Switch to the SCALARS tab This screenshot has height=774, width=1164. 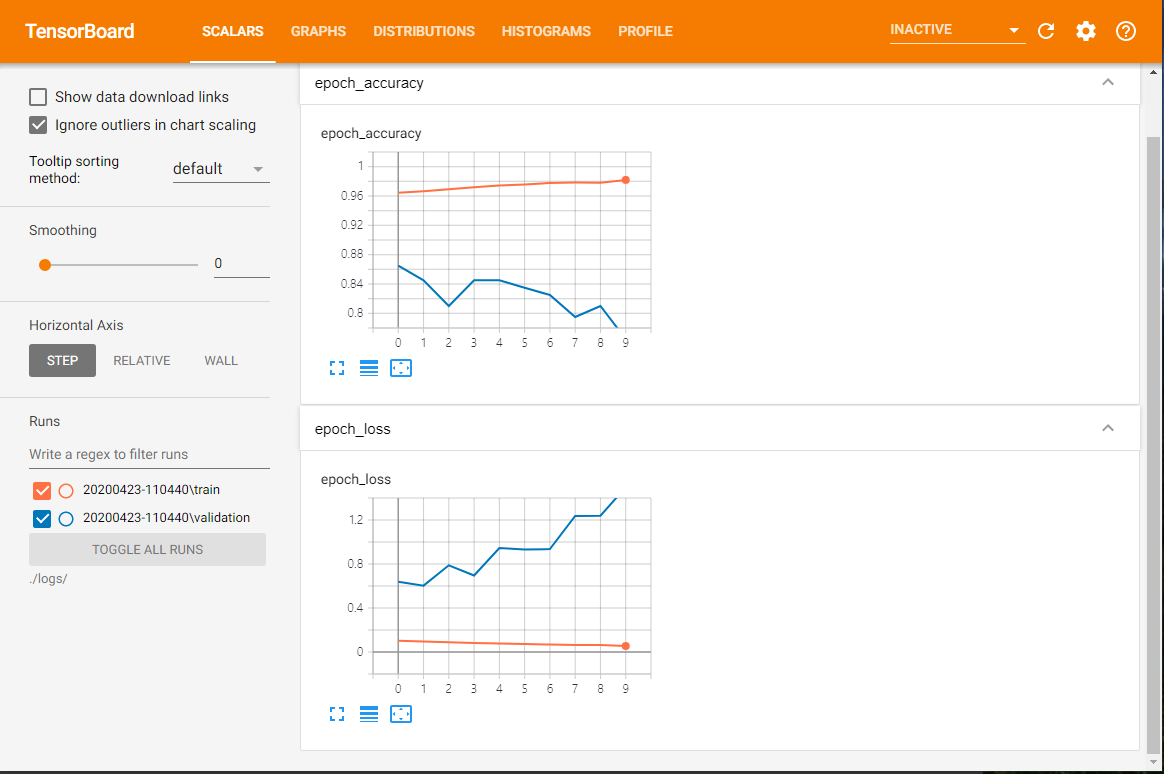(232, 31)
